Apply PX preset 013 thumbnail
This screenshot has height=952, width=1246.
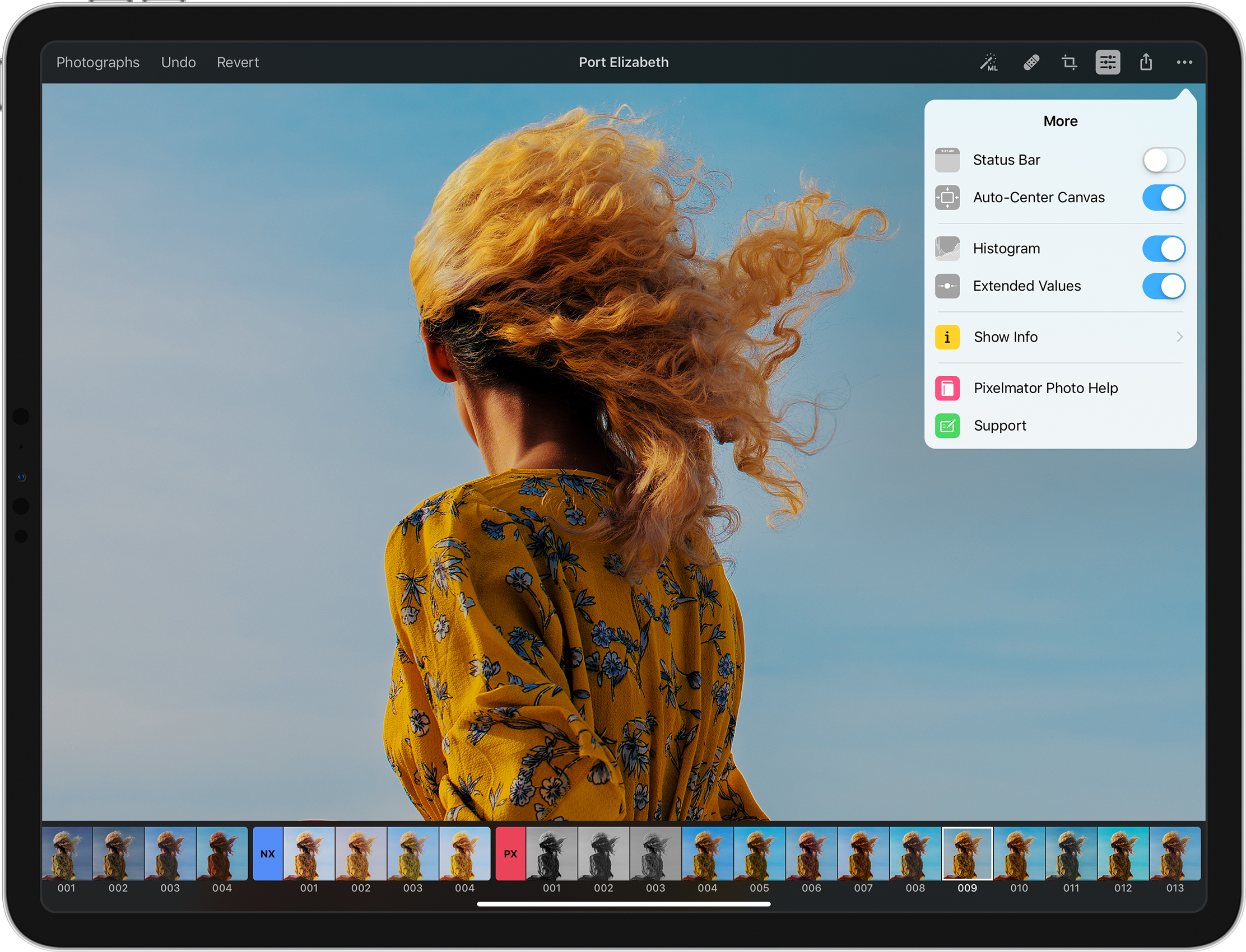(x=1175, y=853)
